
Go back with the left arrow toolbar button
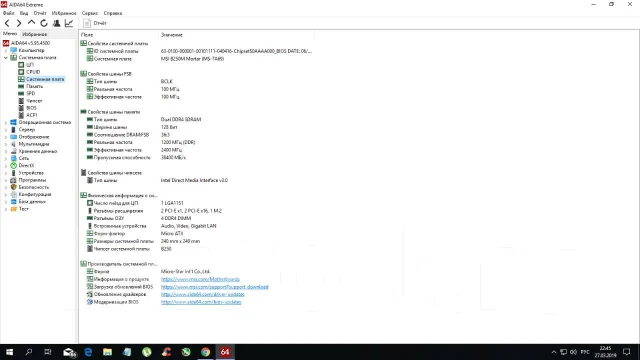[7, 23]
